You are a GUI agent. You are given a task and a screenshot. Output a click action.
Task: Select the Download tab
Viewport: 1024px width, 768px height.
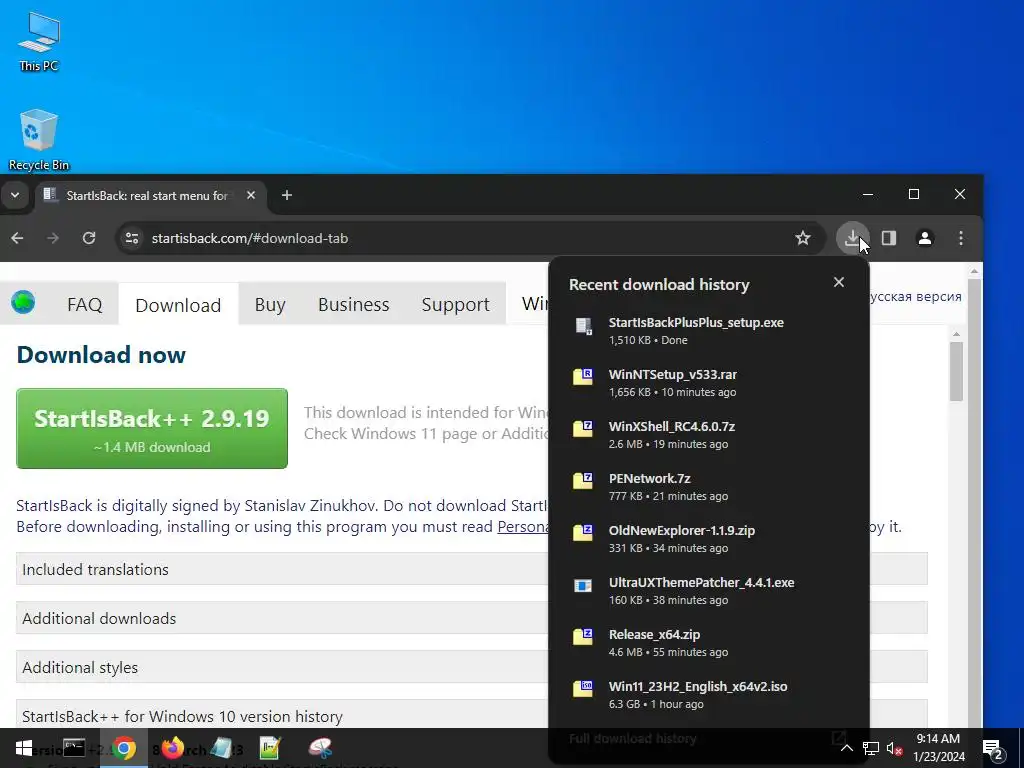[x=178, y=304]
